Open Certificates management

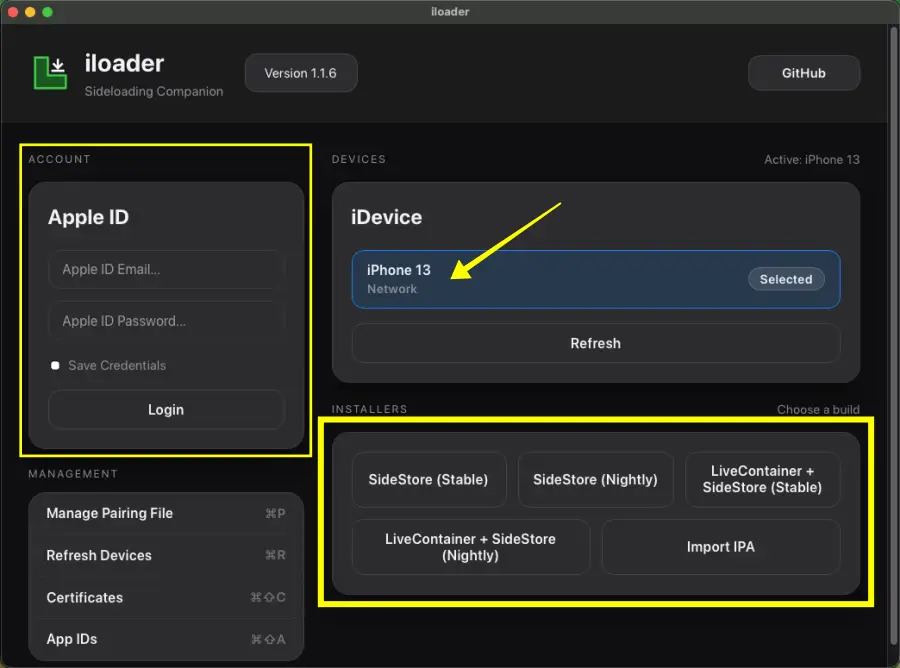click(166, 597)
